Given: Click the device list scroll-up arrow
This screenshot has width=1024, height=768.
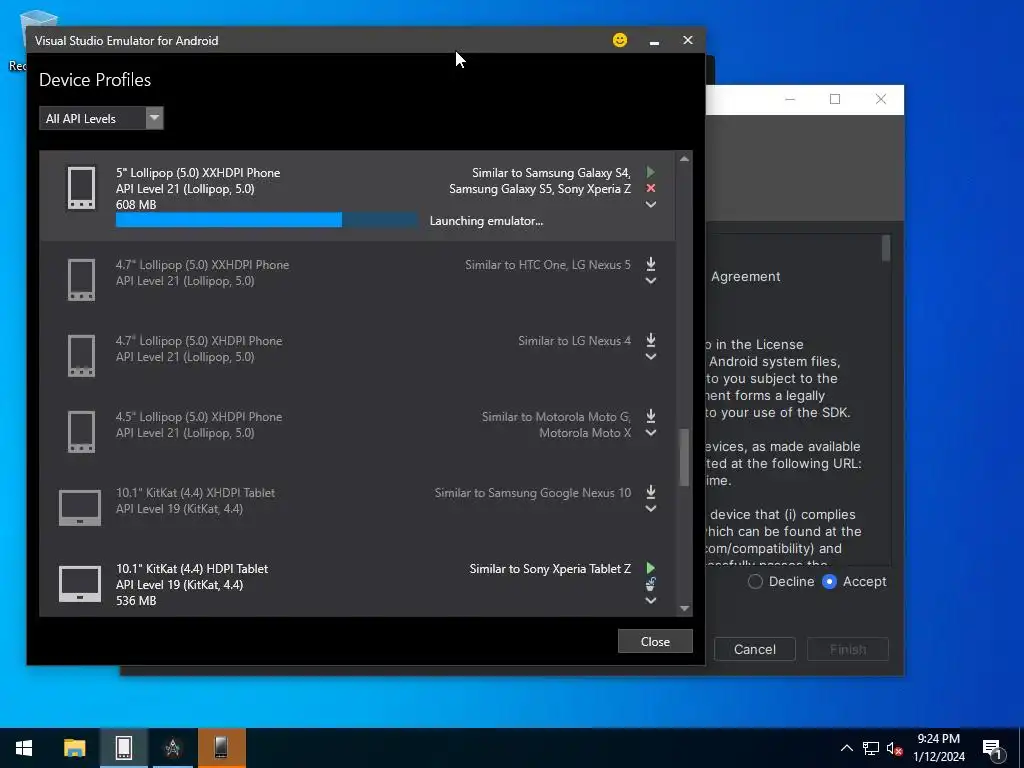Looking at the screenshot, I should (x=684, y=159).
